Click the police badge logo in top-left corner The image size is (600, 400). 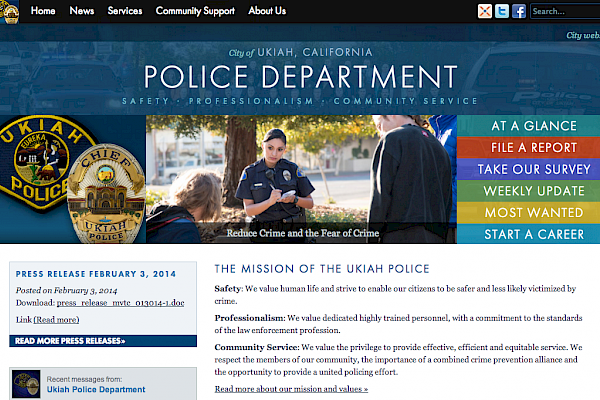11,11
